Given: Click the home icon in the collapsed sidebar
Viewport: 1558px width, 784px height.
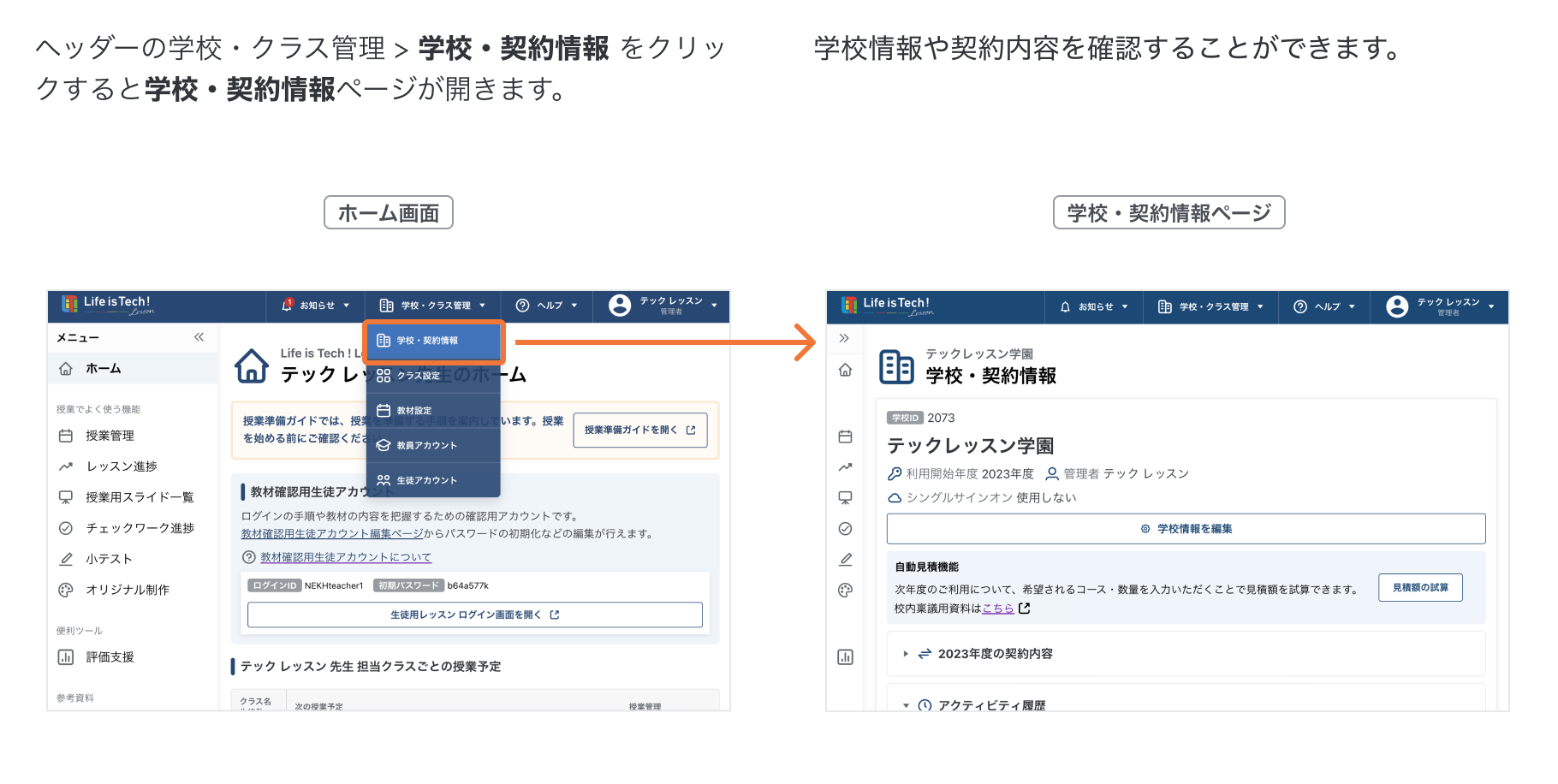Looking at the screenshot, I should (x=845, y=370).
